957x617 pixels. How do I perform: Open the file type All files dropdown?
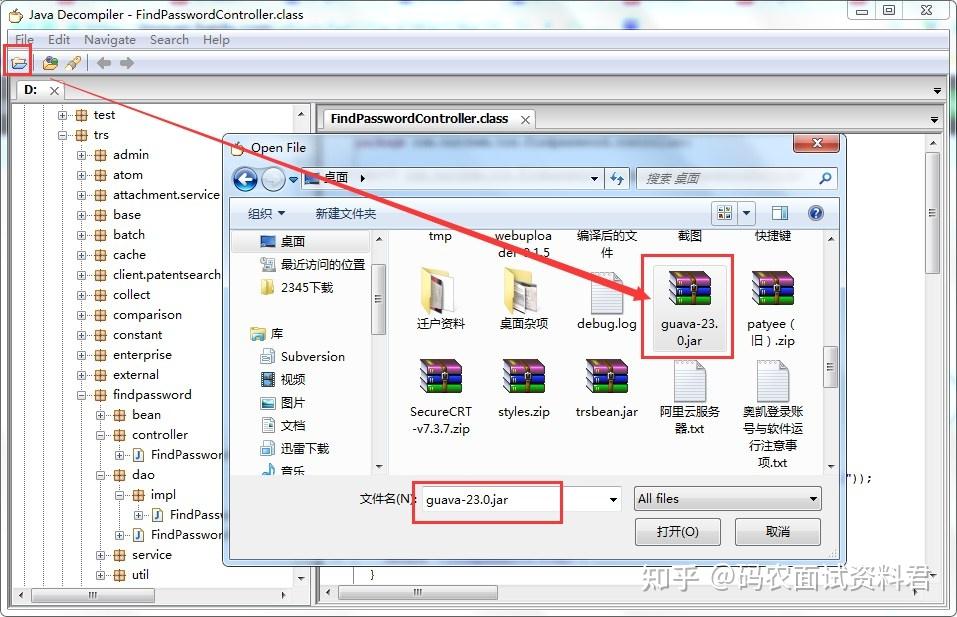click(x=728, y=499)
